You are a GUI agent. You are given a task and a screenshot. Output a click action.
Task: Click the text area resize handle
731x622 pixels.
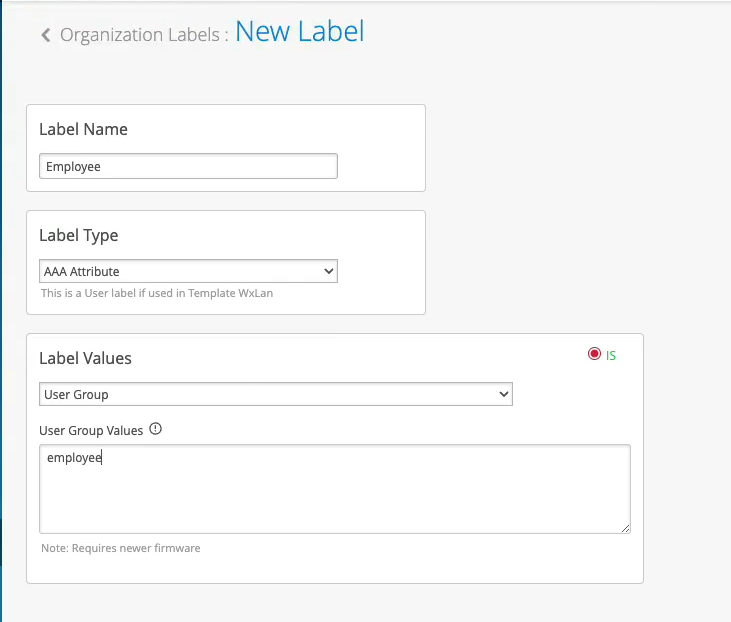625,528
